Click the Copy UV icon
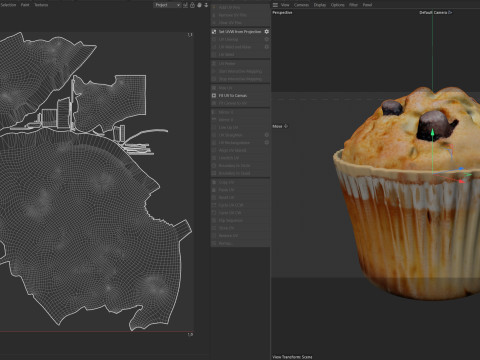The height and width of the screenshot is (360, 480). click(214, 182)
